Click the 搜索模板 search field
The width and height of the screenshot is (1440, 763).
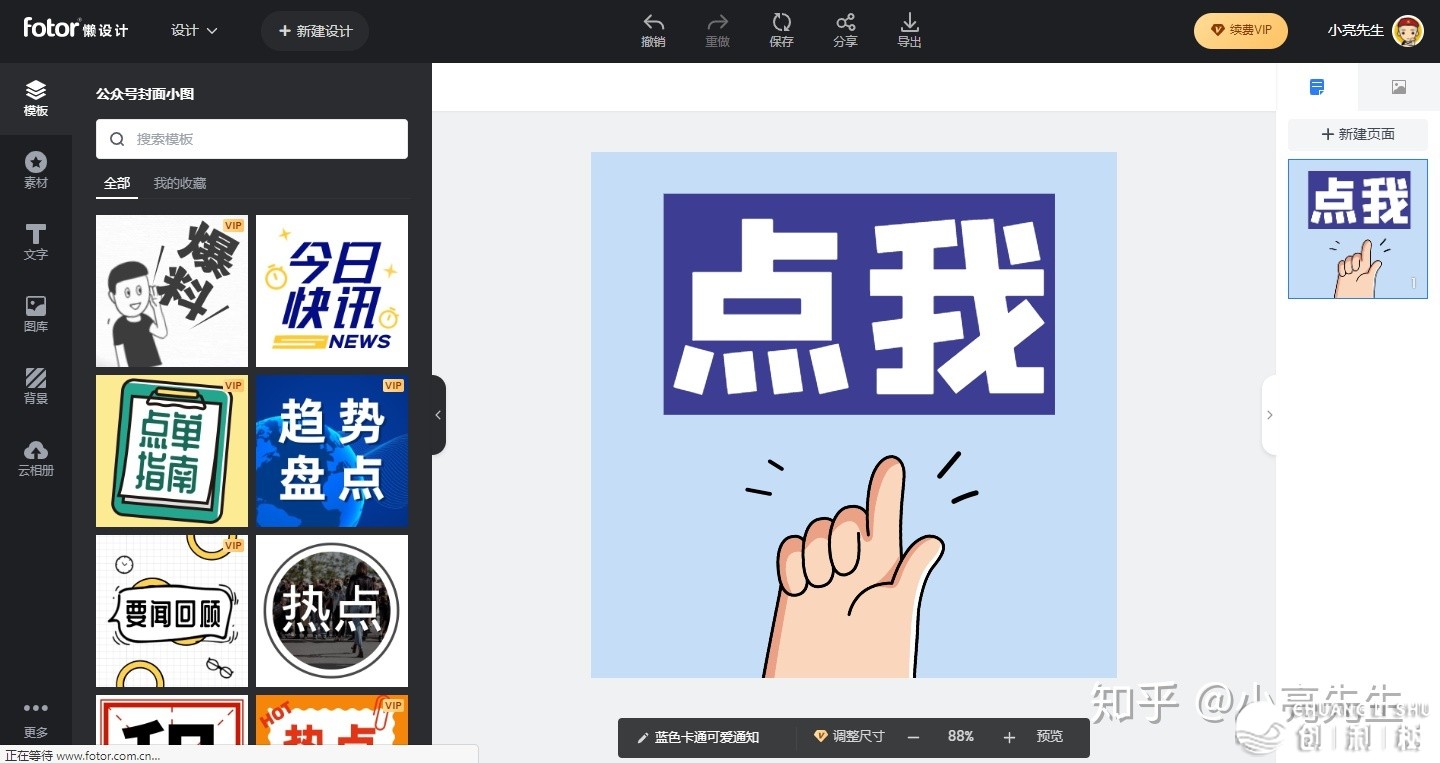[x=252, y=139]
